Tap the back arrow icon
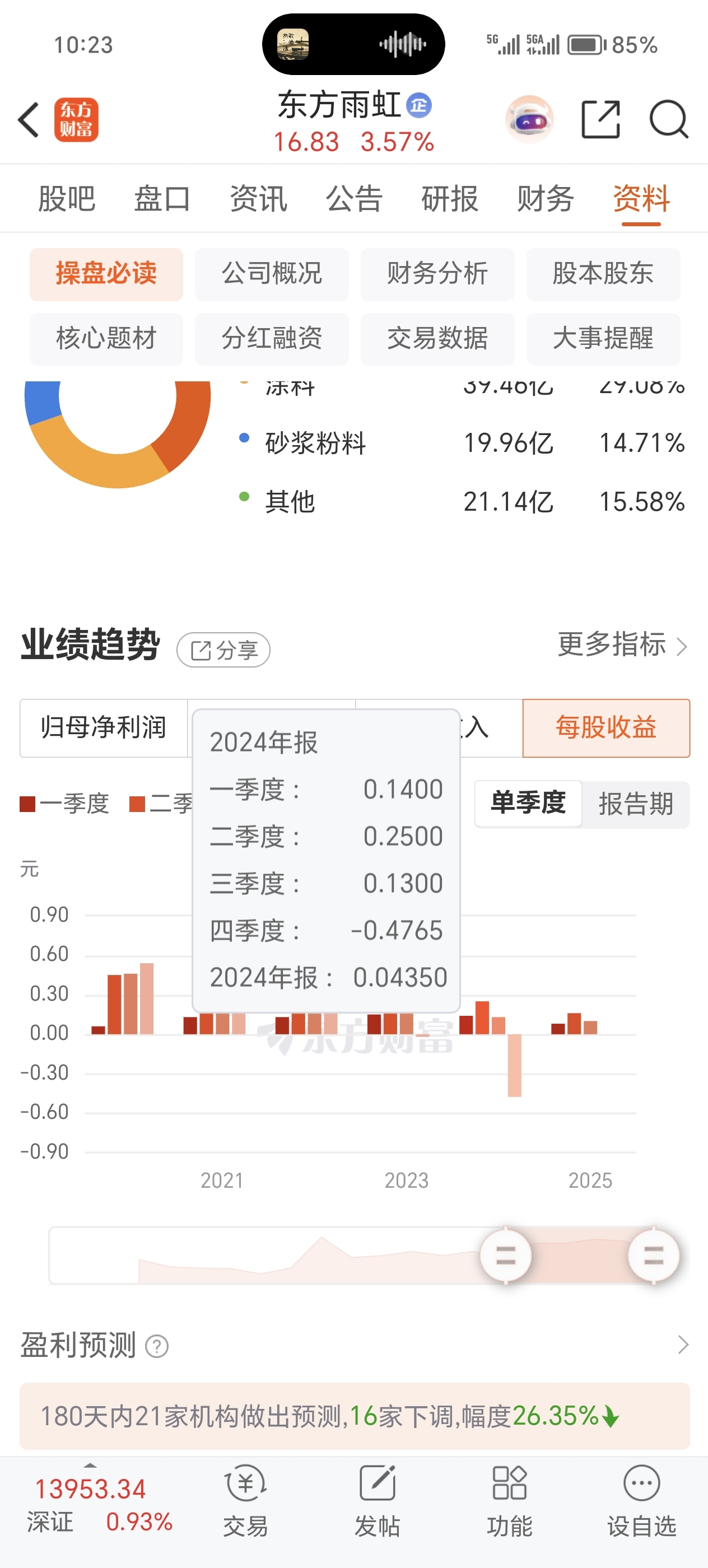Screen dimensions: 708x1568 (29, 120)
